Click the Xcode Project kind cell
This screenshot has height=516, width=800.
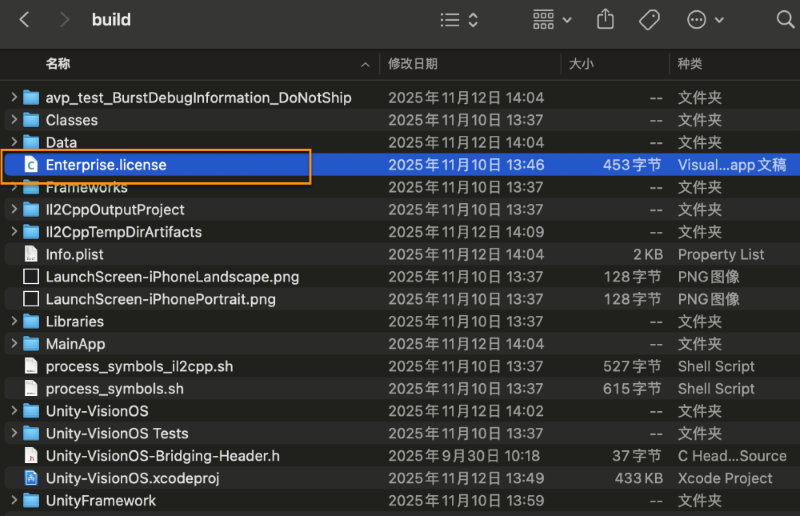tap(725, 478)
